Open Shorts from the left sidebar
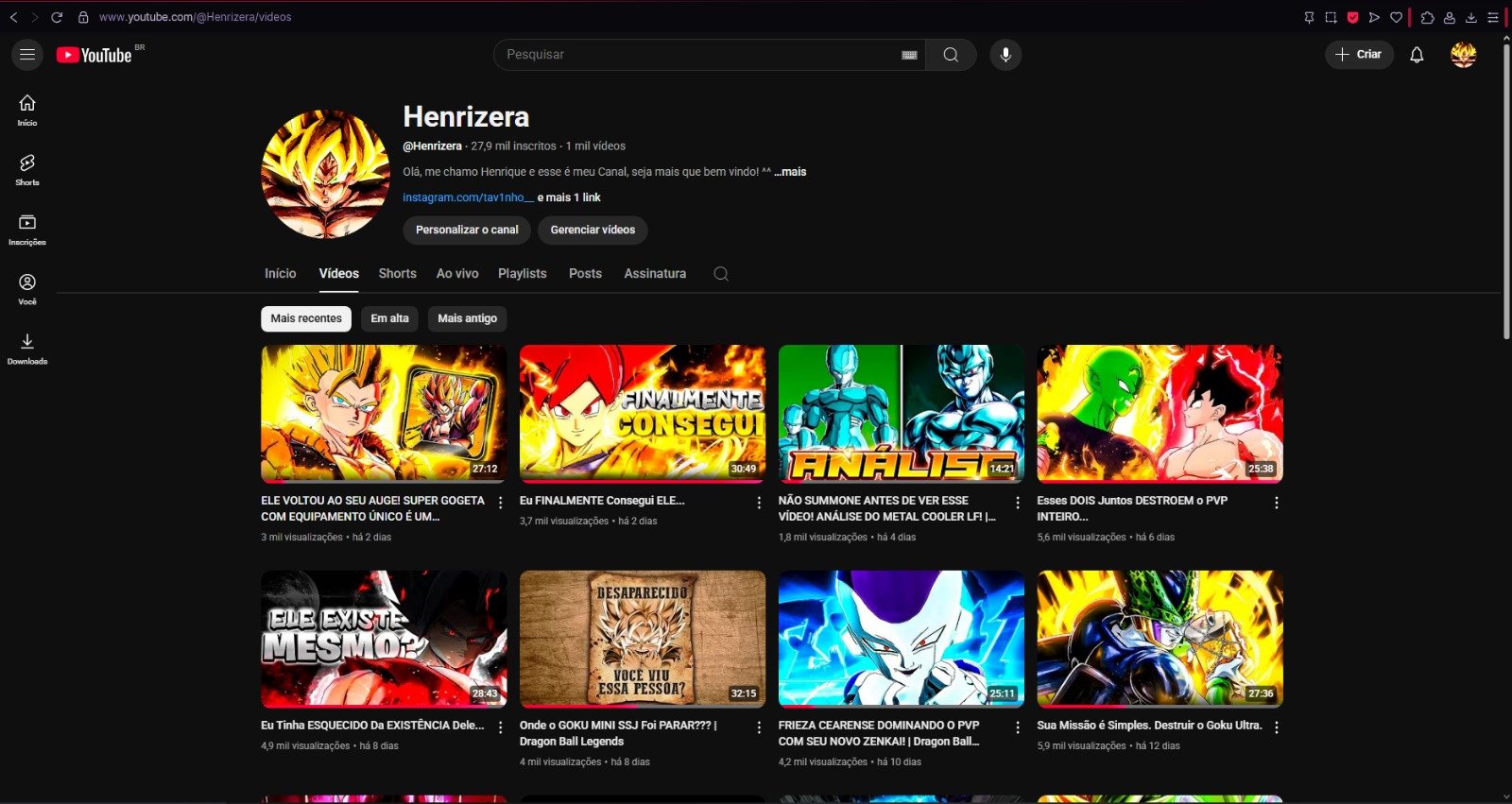The width and height of the screenshot is (1512, 804). click(27, 170)
